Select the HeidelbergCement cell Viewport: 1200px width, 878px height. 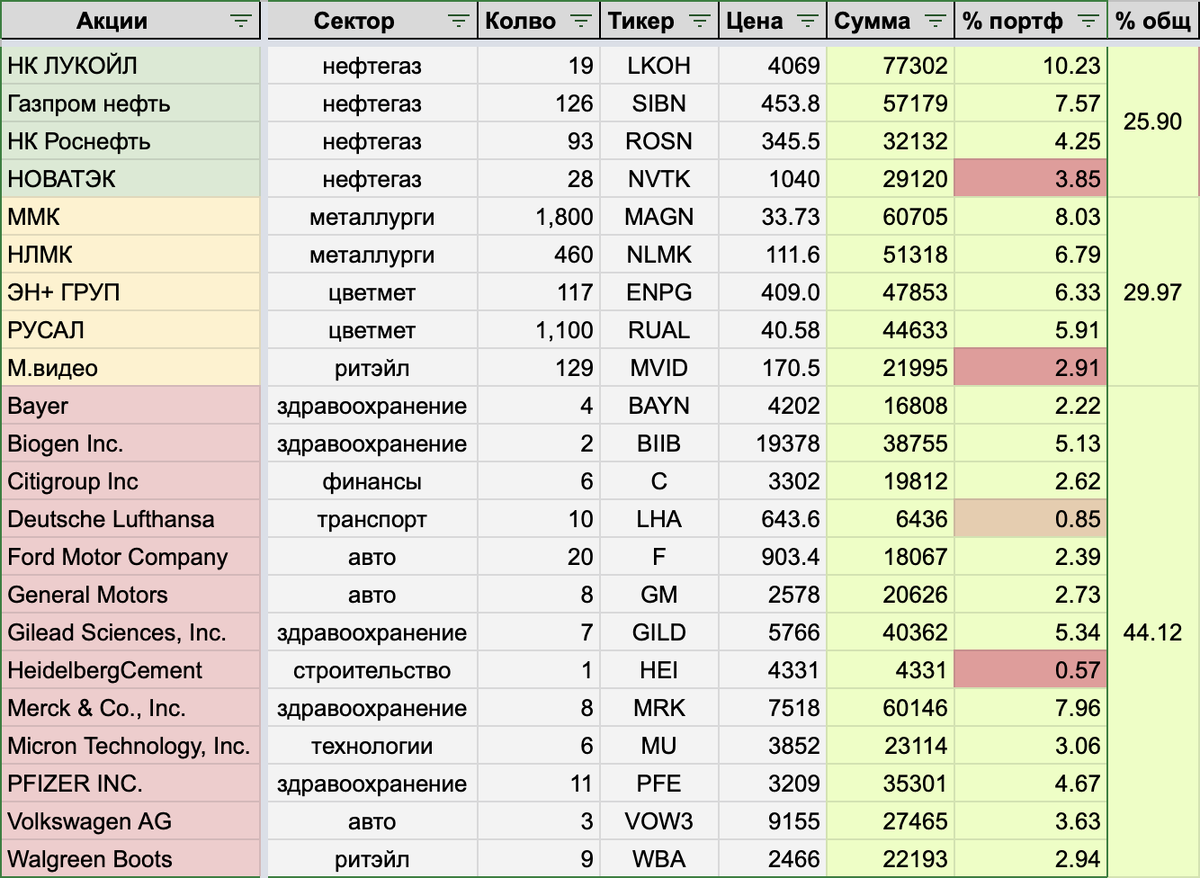point(131,670)
